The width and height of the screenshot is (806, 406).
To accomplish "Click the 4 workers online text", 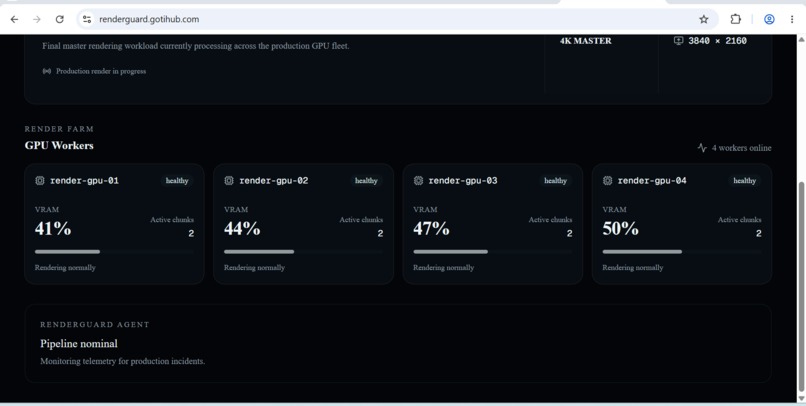I will click(x=741, y=148).
